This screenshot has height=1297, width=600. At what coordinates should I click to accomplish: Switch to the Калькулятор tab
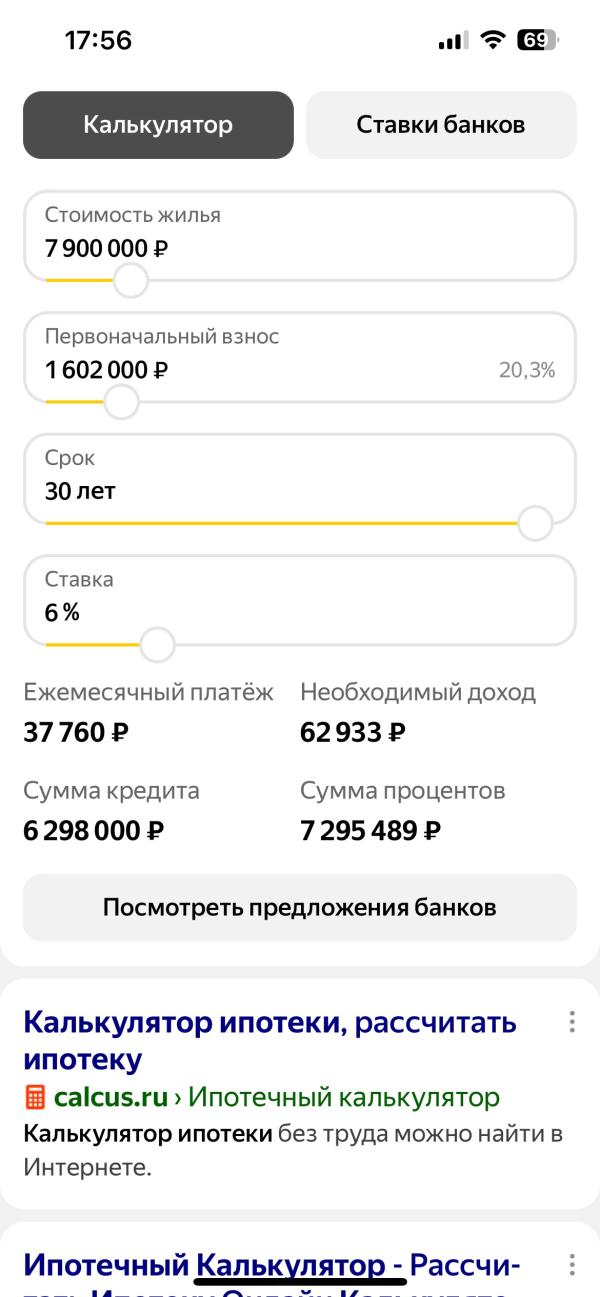[158, 125]
